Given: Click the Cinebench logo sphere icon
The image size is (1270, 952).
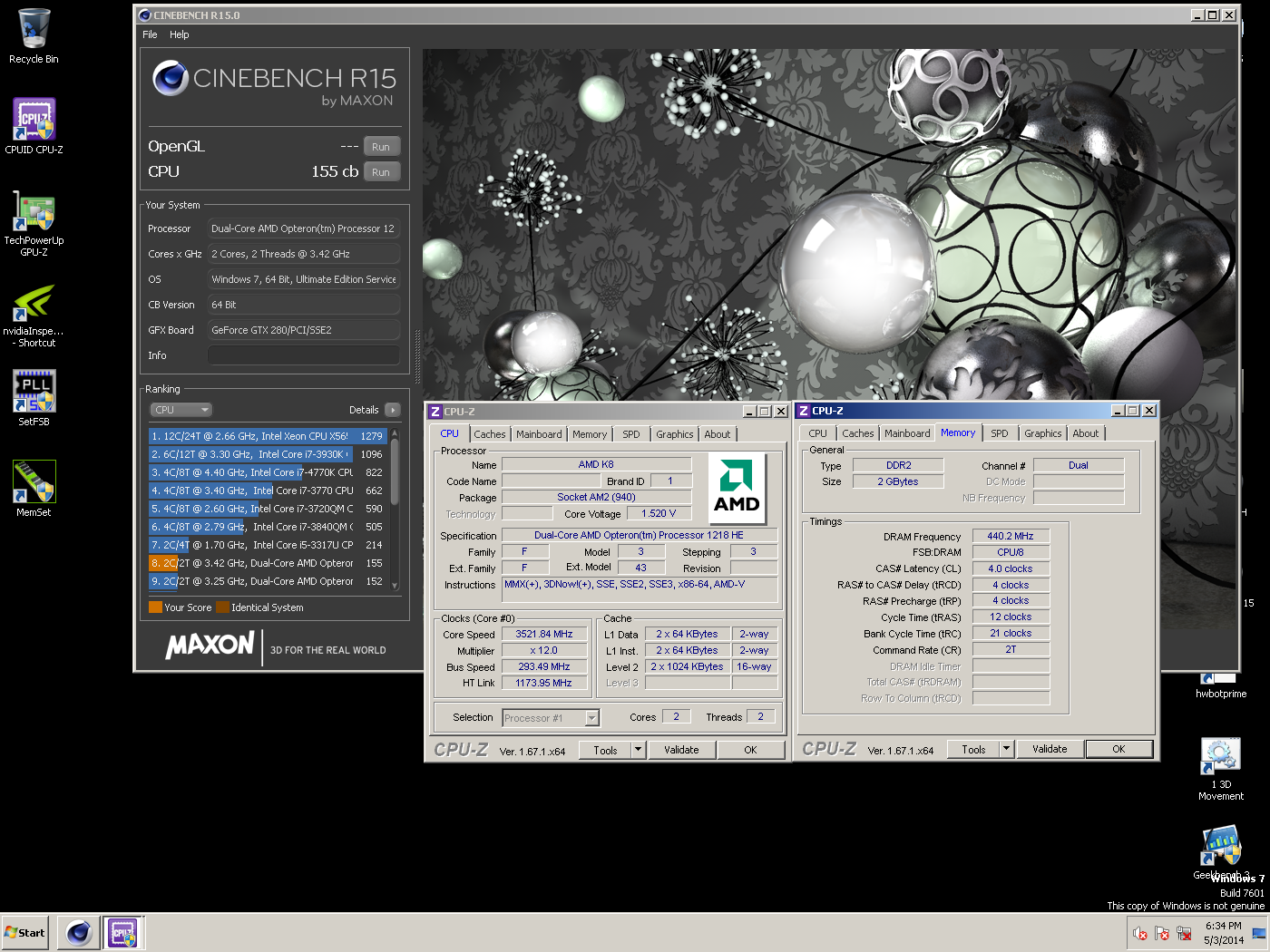Looking at the screenshot, I should click(170, 78).
